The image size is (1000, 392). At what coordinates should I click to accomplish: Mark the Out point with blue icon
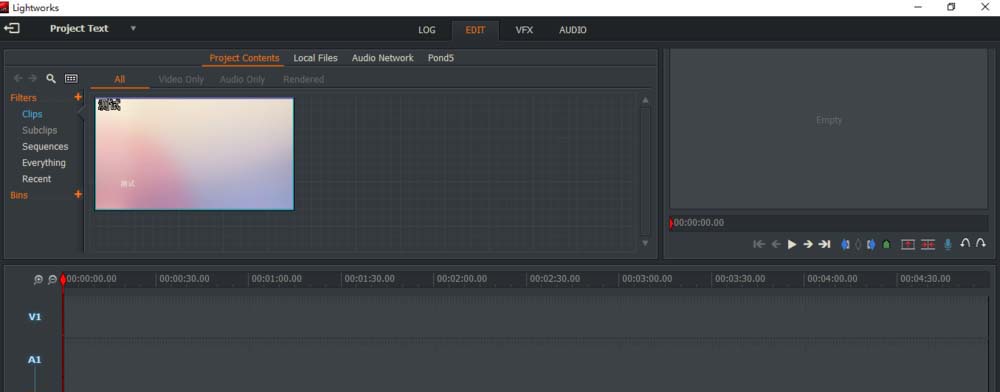871,244
